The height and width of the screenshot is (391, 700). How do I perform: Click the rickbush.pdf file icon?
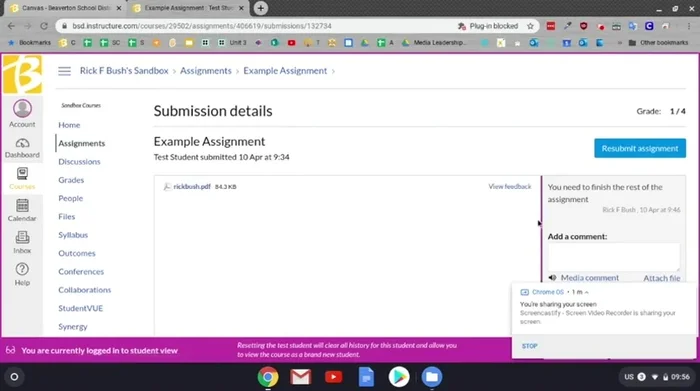[167, 187]
